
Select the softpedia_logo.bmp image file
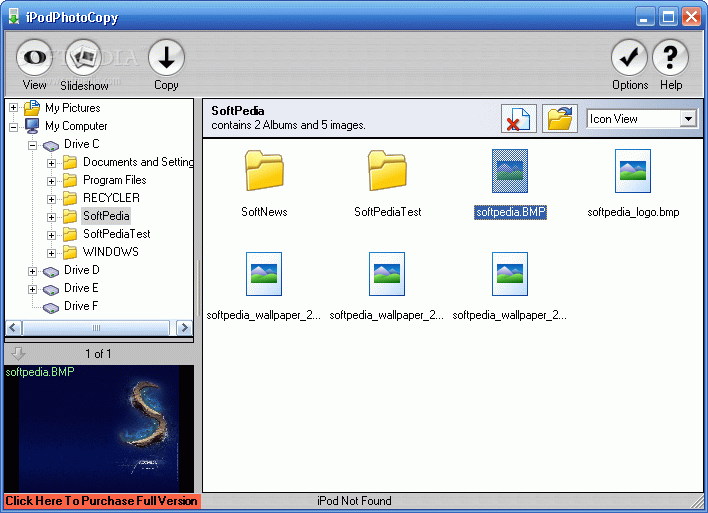[633, 171]
